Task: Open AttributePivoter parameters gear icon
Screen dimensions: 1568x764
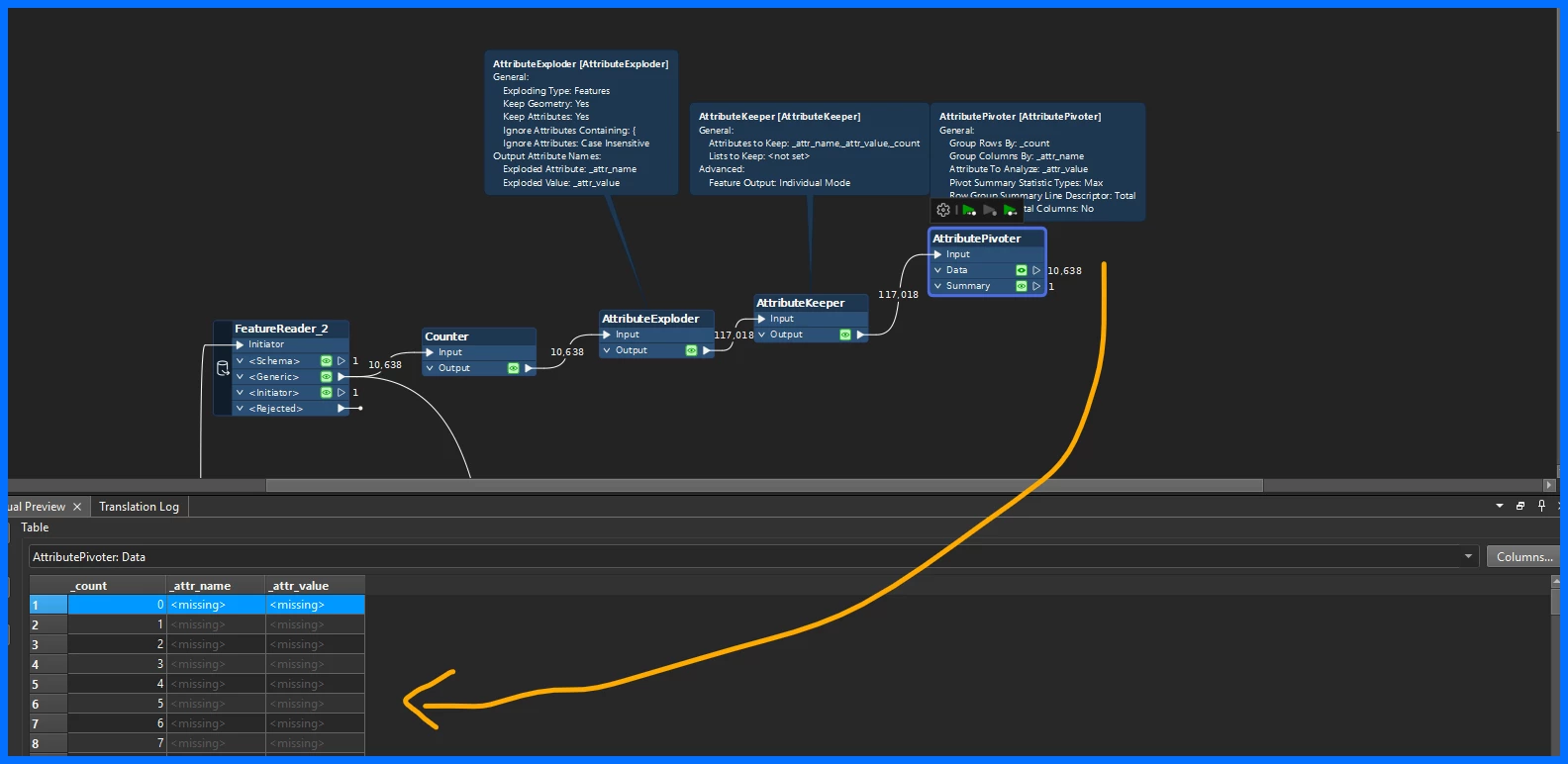Action: tap(943, 210)
